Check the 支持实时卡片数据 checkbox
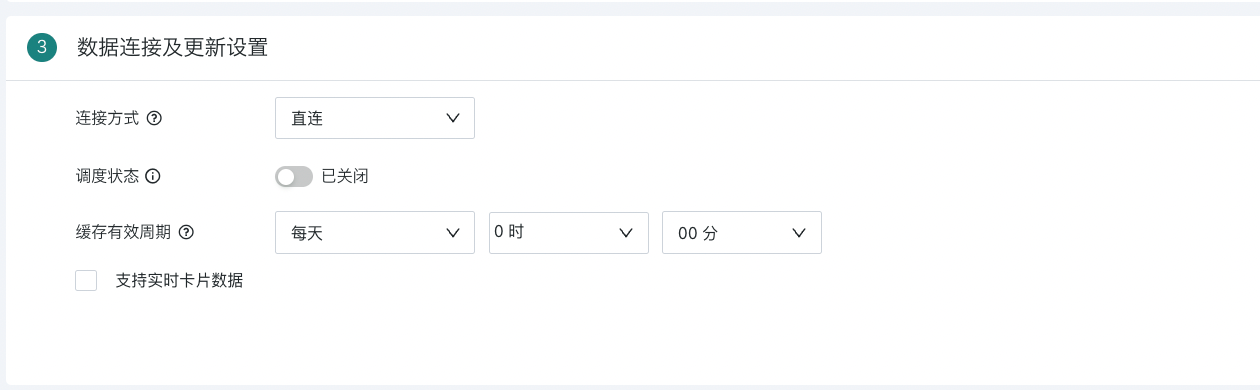 tap(86, 281)
